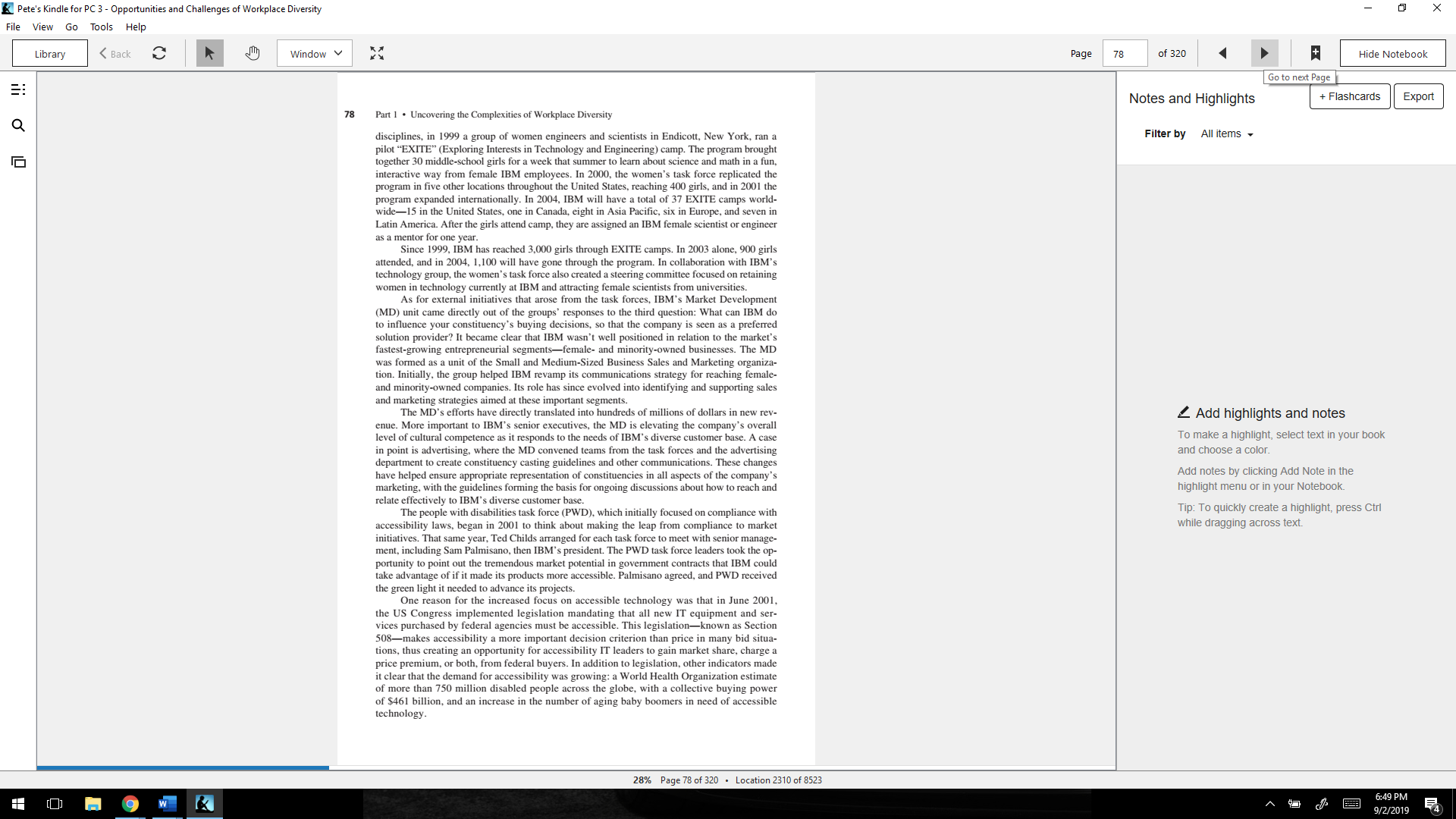Open the search magnifier in sidebar
The width and height of the screenshot is (1456, 819).
pos(18,126)
